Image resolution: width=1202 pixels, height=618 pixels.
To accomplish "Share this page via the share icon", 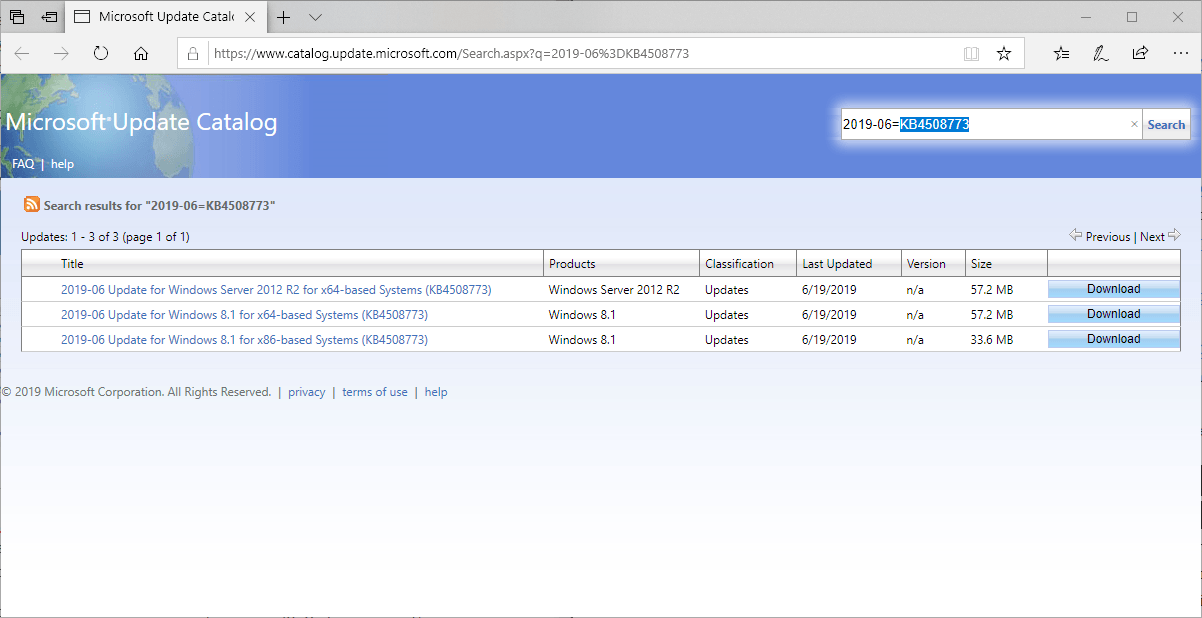I will tap(1140, 54).
